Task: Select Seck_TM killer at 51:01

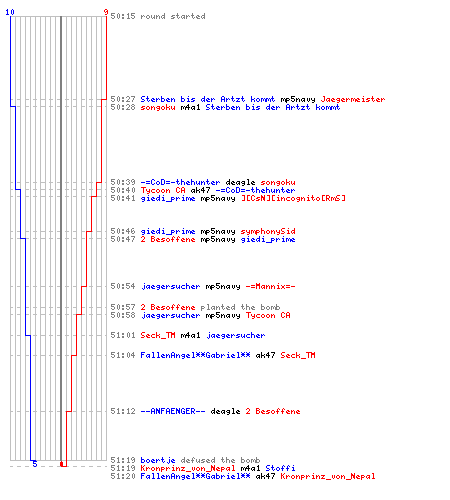Action: point(158,335)
